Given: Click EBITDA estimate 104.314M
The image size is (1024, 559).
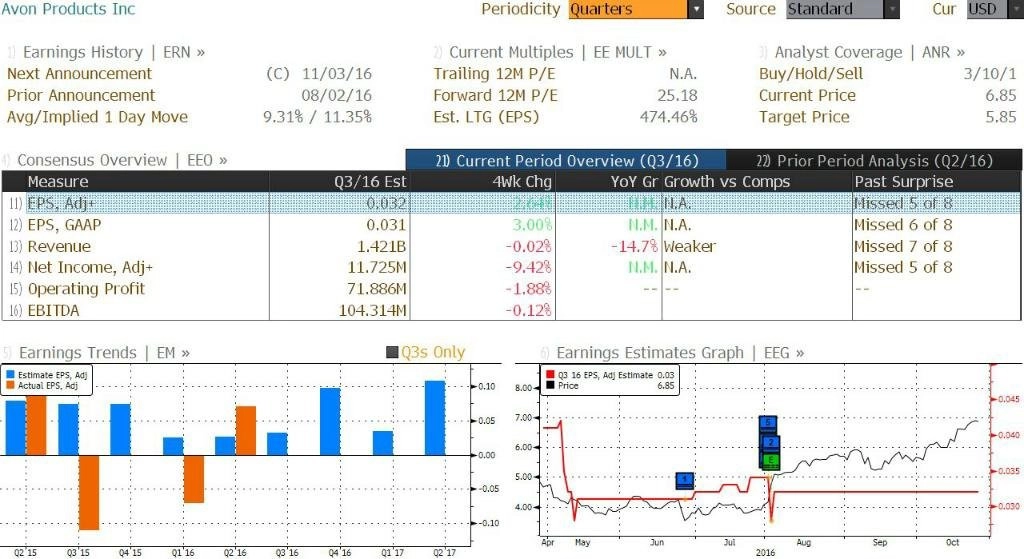Looking at the screenshot, I should tap(372, 310).
